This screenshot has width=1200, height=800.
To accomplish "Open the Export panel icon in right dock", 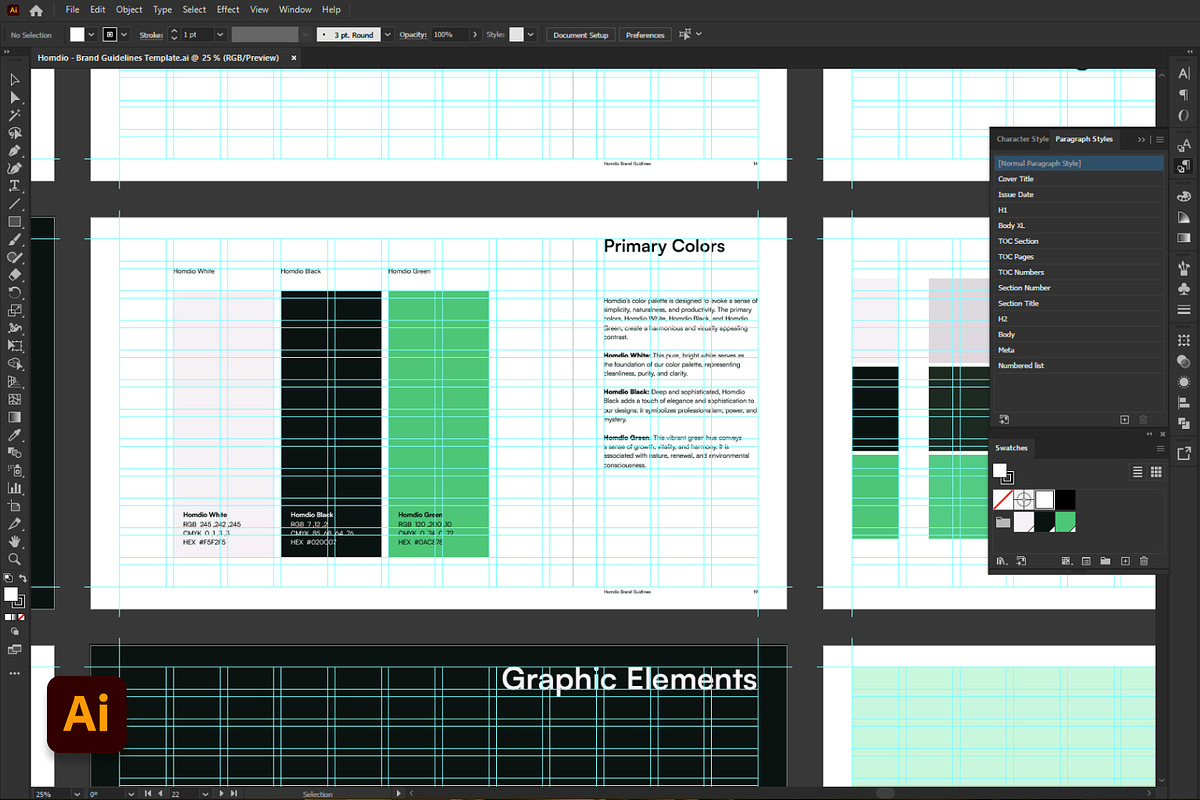I will (x=1184, y=454).
